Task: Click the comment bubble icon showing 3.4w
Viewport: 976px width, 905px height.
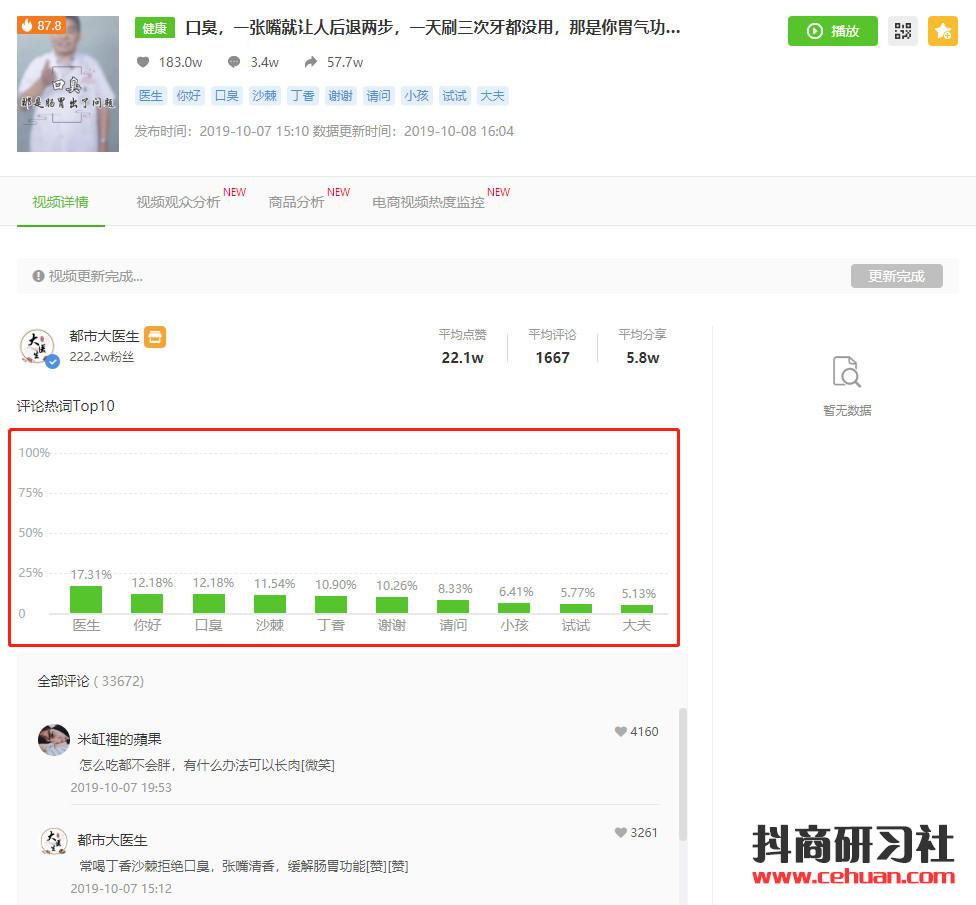Action: 234,62
